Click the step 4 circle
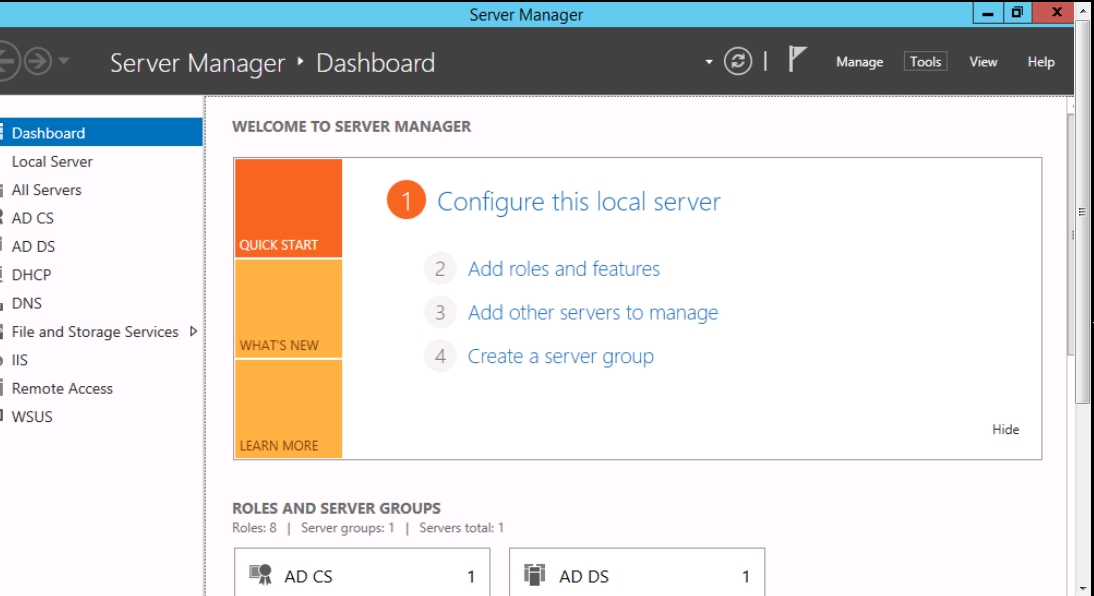 440,356
